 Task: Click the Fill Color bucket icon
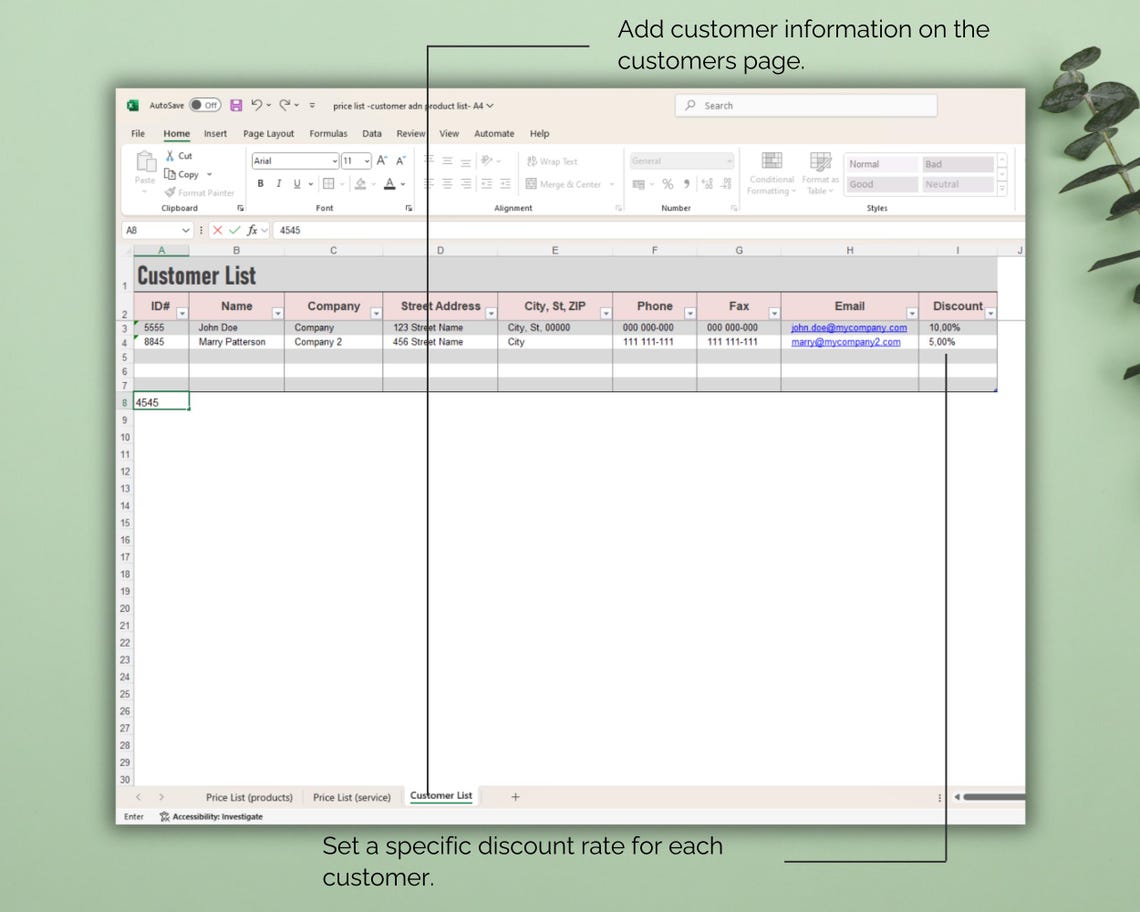pyautogui.click(x=361, y=184)
